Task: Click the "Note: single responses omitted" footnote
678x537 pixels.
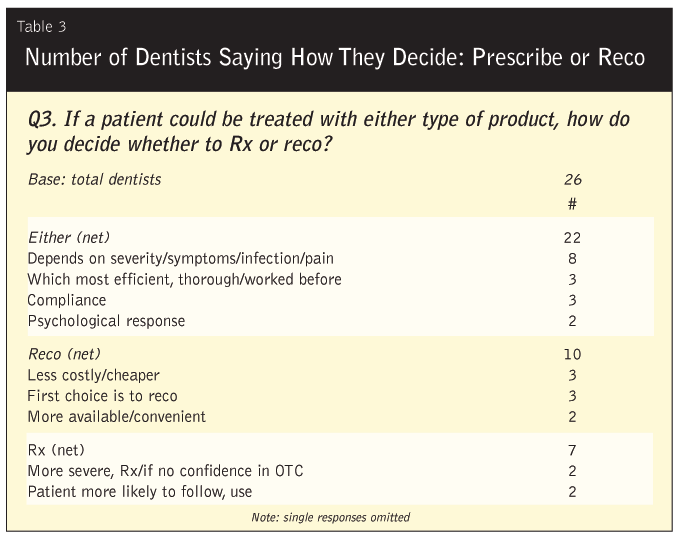Action: coord(332,517)
